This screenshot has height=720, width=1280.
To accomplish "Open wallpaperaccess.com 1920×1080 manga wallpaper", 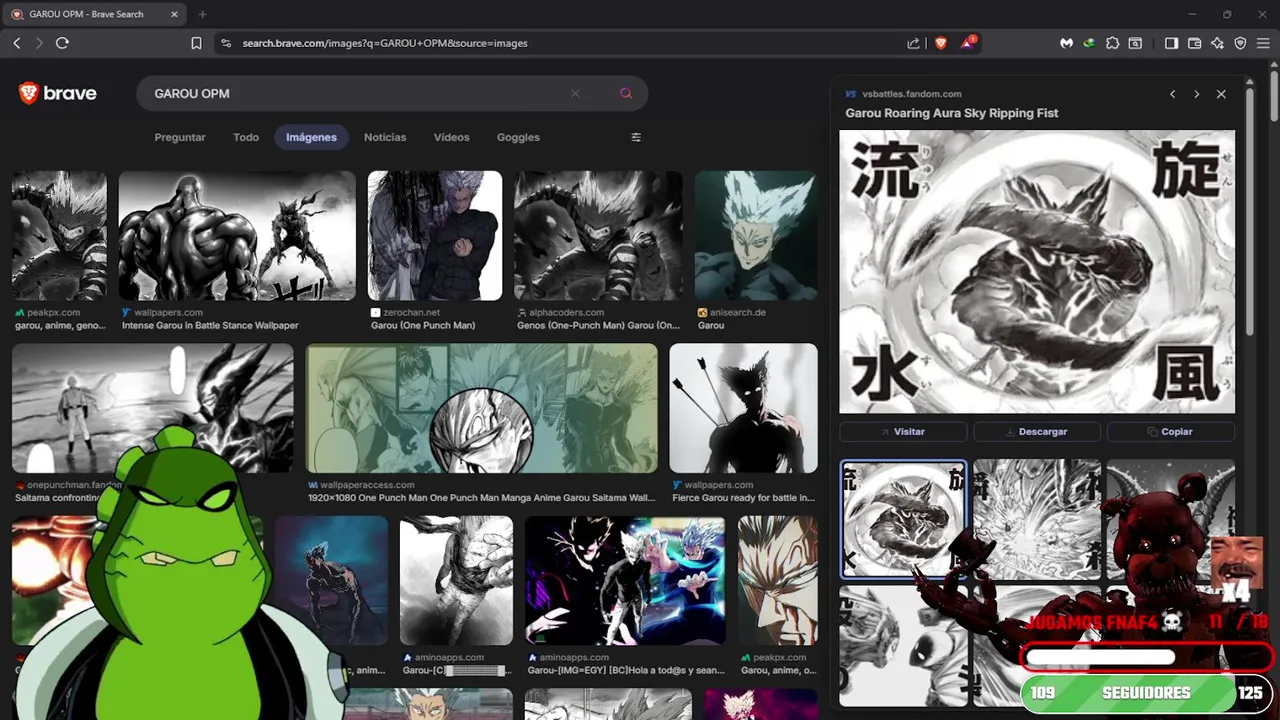I will (482, 408).
